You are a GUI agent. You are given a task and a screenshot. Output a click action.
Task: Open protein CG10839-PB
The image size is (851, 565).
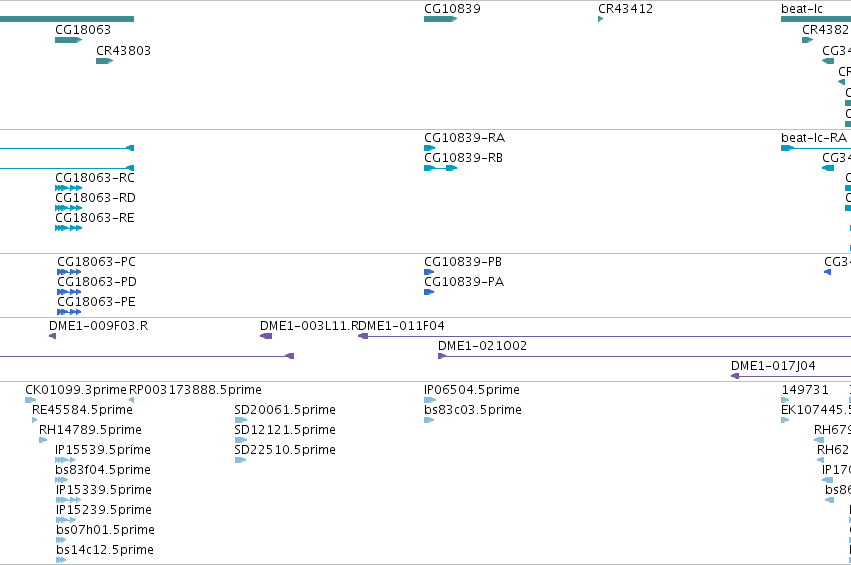coord(463,262)
